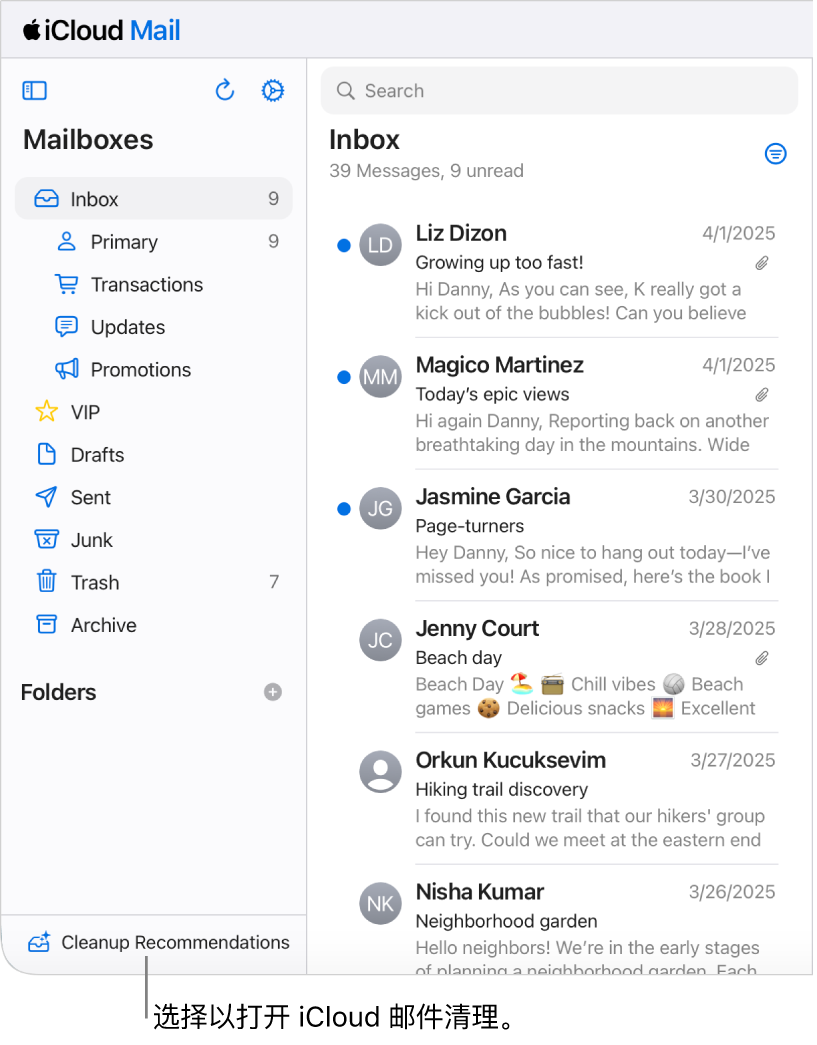Open the Primary category label

[124, 242]
